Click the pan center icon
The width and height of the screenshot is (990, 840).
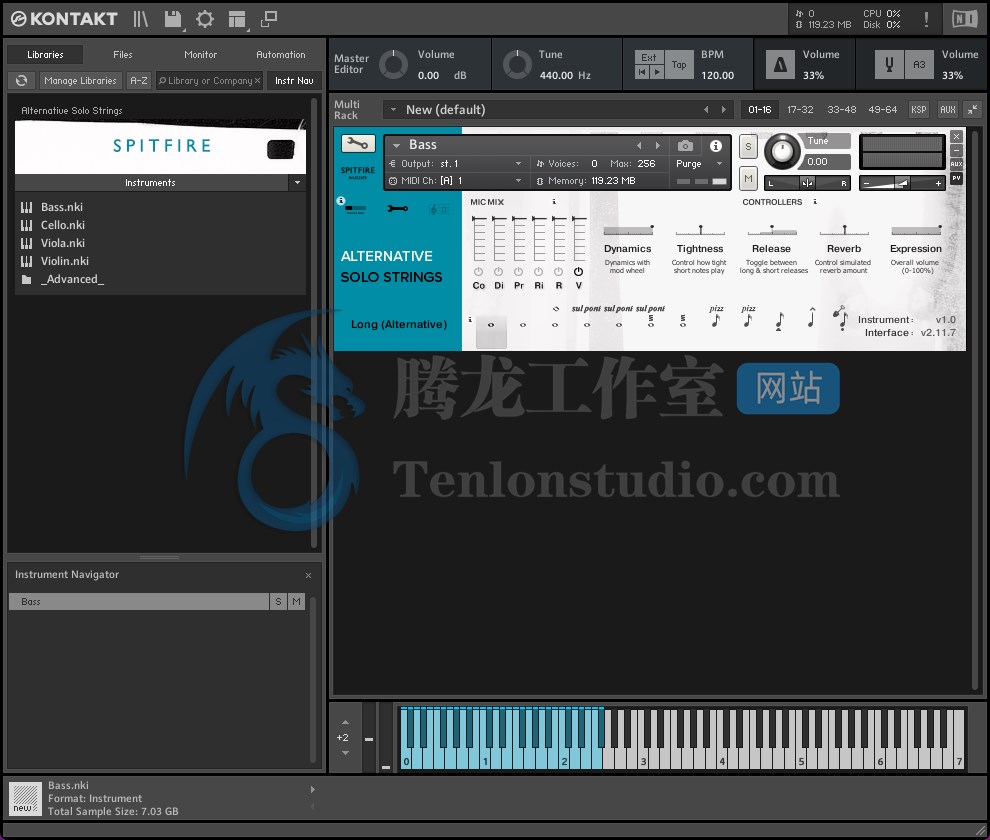pyautogui.click(x=807, y=183)
